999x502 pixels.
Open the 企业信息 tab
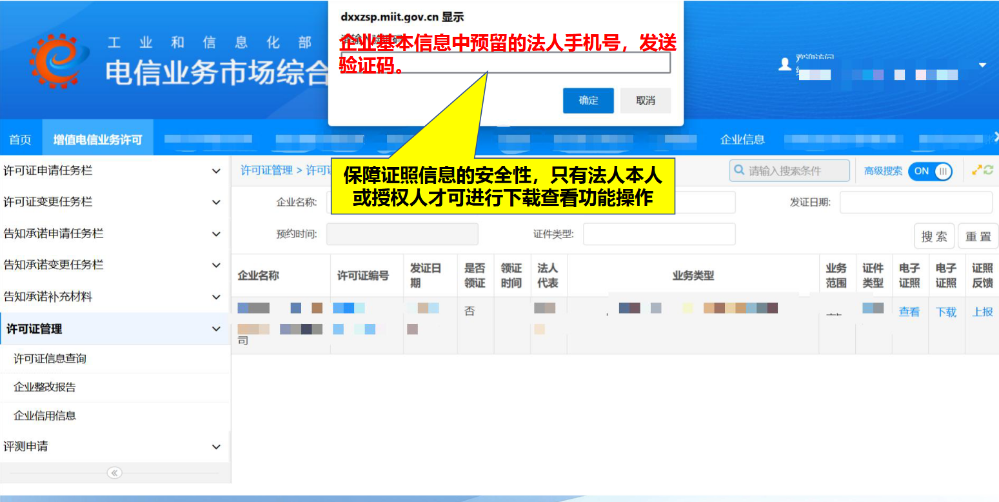click(x=742, y=139)
